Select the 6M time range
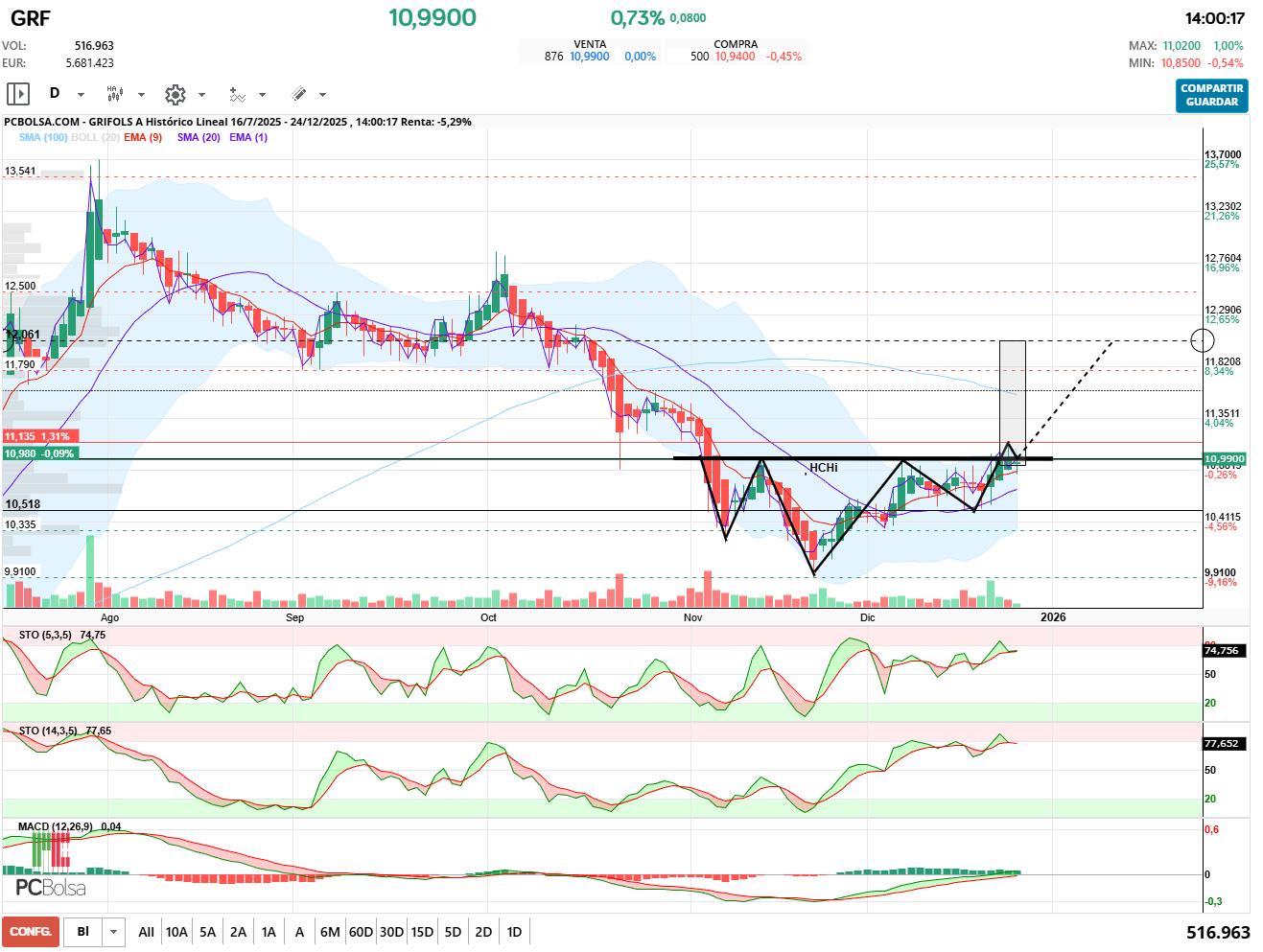Image resolution: width=1263 pixels, height=952 pixels. point(330,932)
